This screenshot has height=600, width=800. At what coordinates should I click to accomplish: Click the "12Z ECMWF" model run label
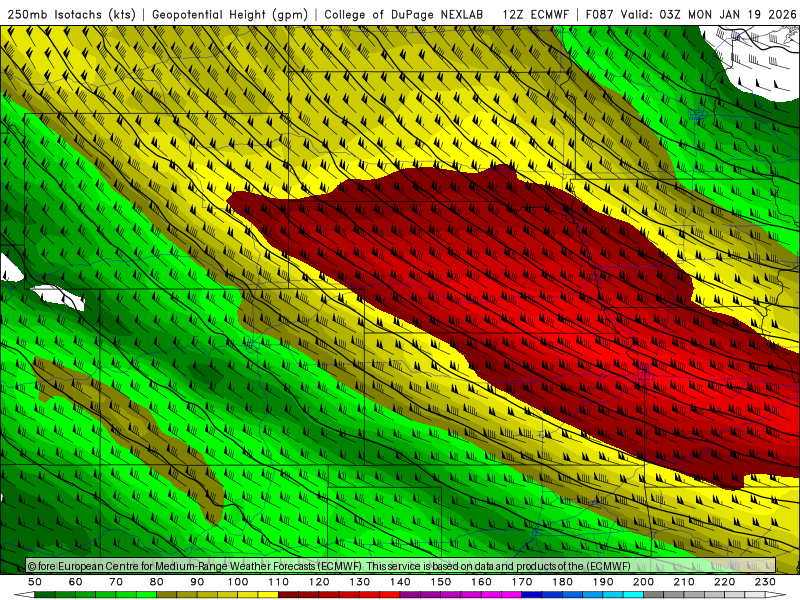(x=535, y=14)
